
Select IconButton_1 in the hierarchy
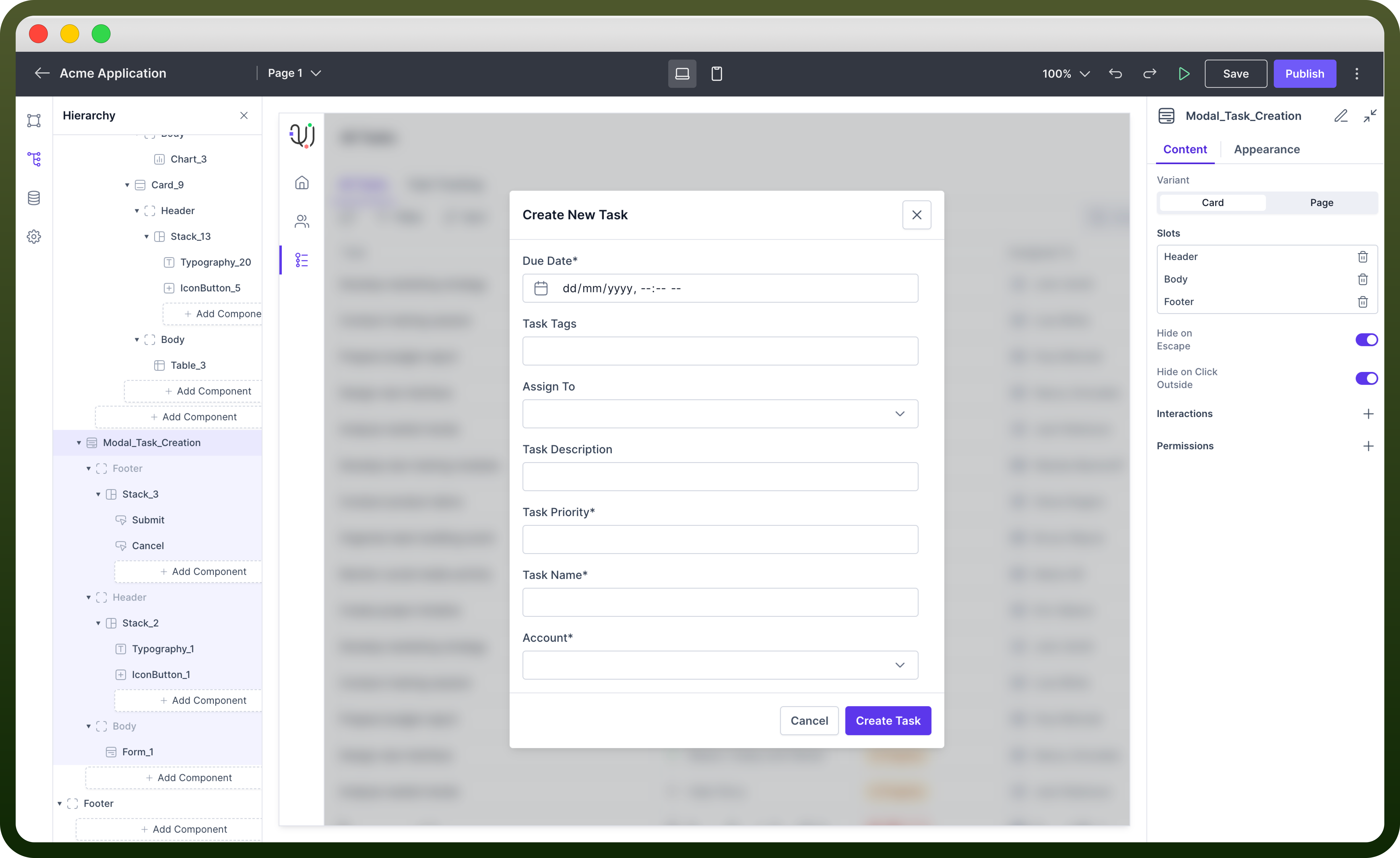pyautogui.click(x=161, y=675)
